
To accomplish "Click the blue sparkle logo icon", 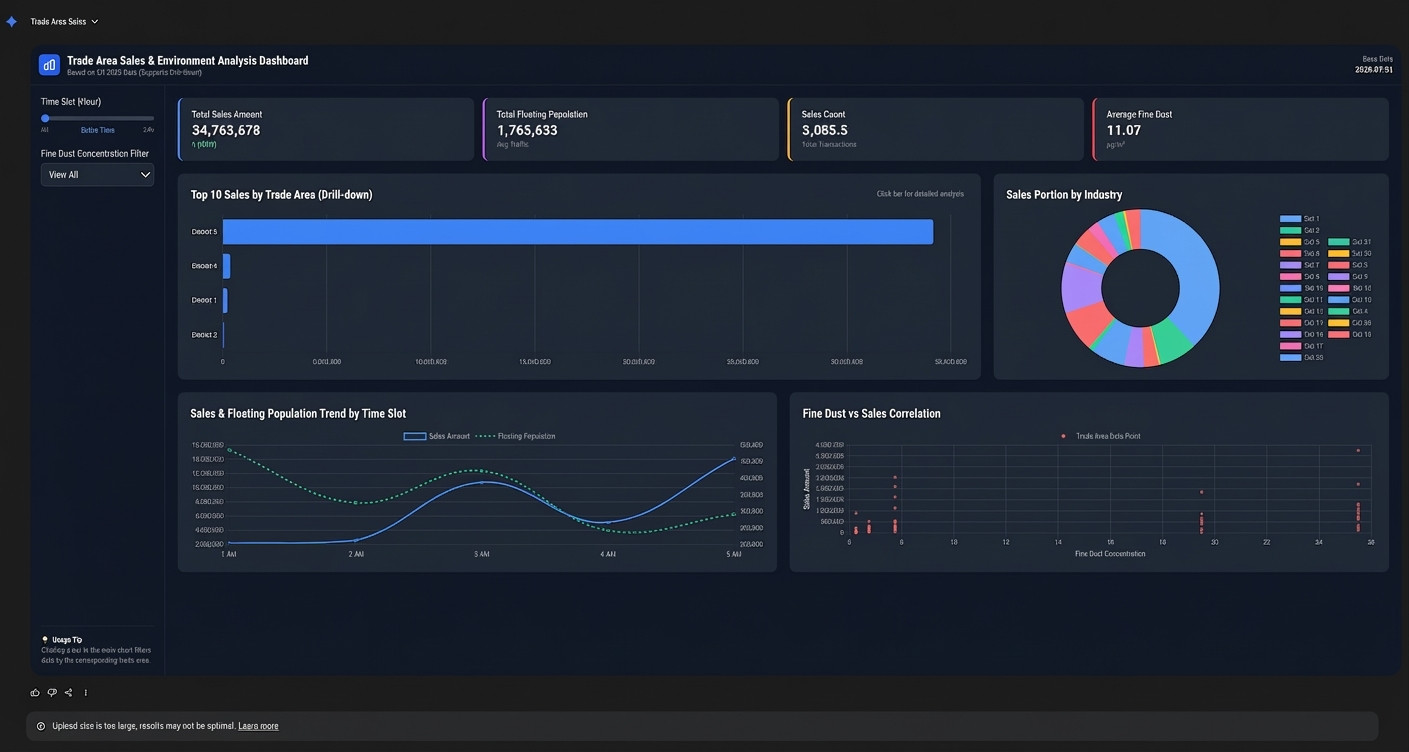I will [12, 21].
